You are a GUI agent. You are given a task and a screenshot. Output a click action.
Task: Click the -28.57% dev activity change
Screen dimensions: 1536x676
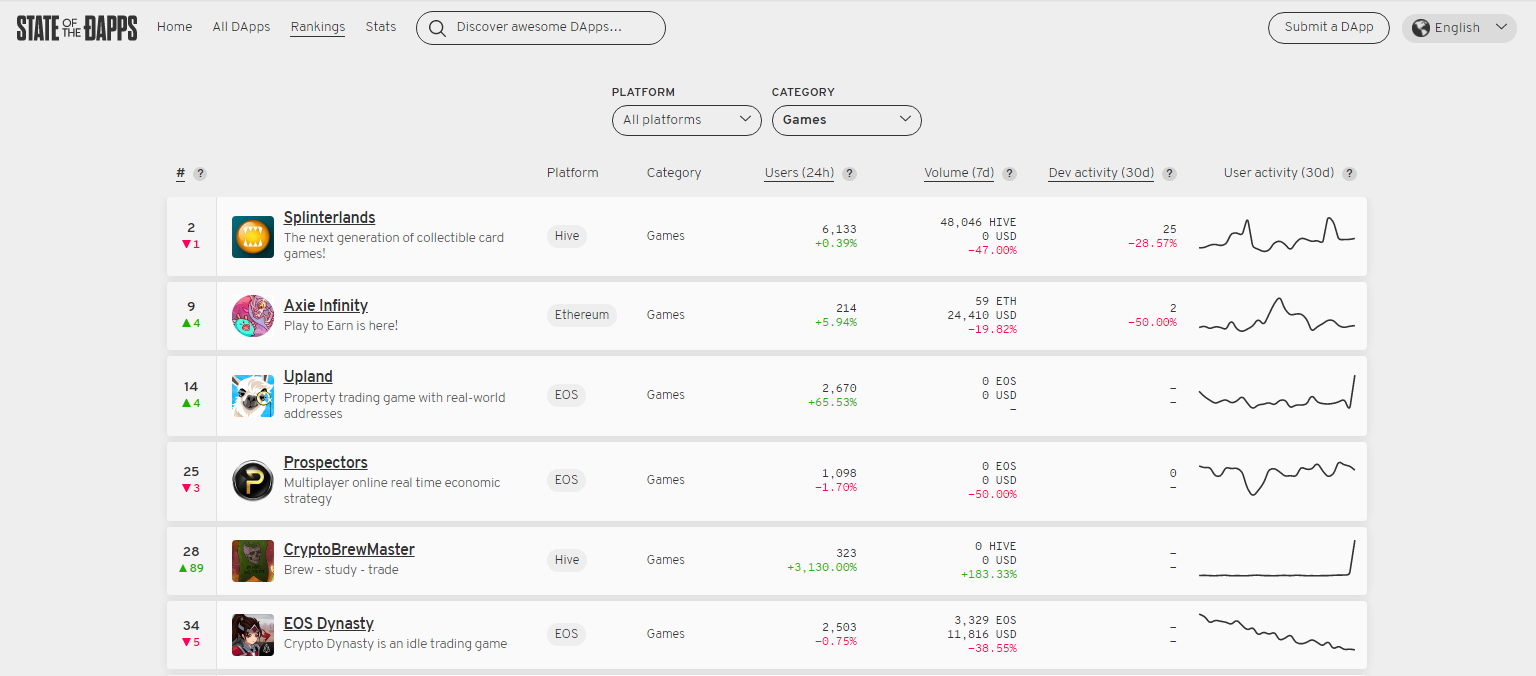(1151, 243)
